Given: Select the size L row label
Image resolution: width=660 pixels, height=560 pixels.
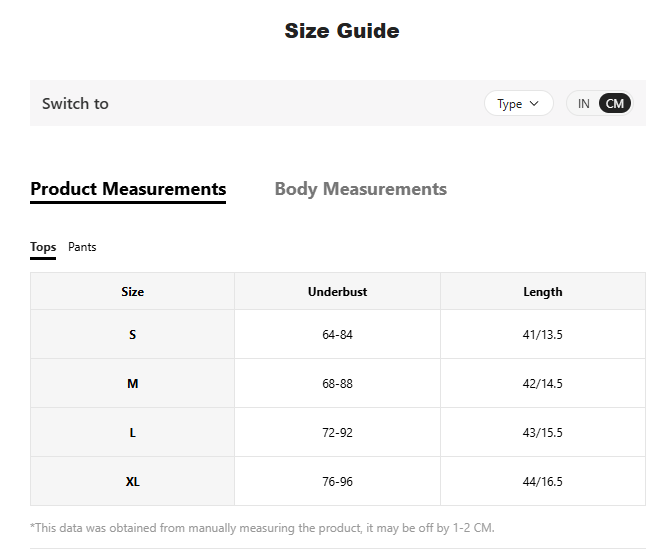Looking at the screenshot, I should 132,433.
